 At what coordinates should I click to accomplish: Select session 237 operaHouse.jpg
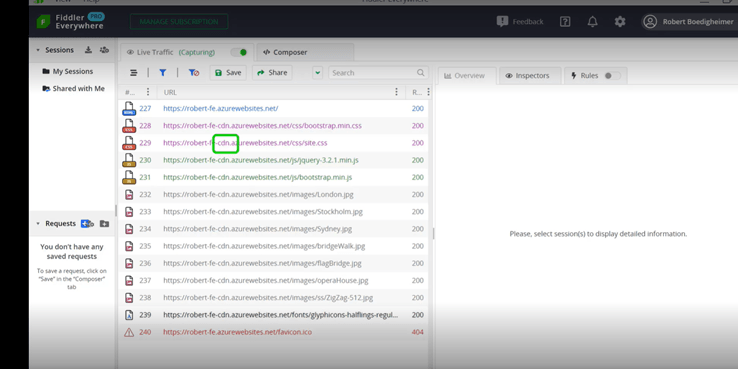(x=273, y=281)
